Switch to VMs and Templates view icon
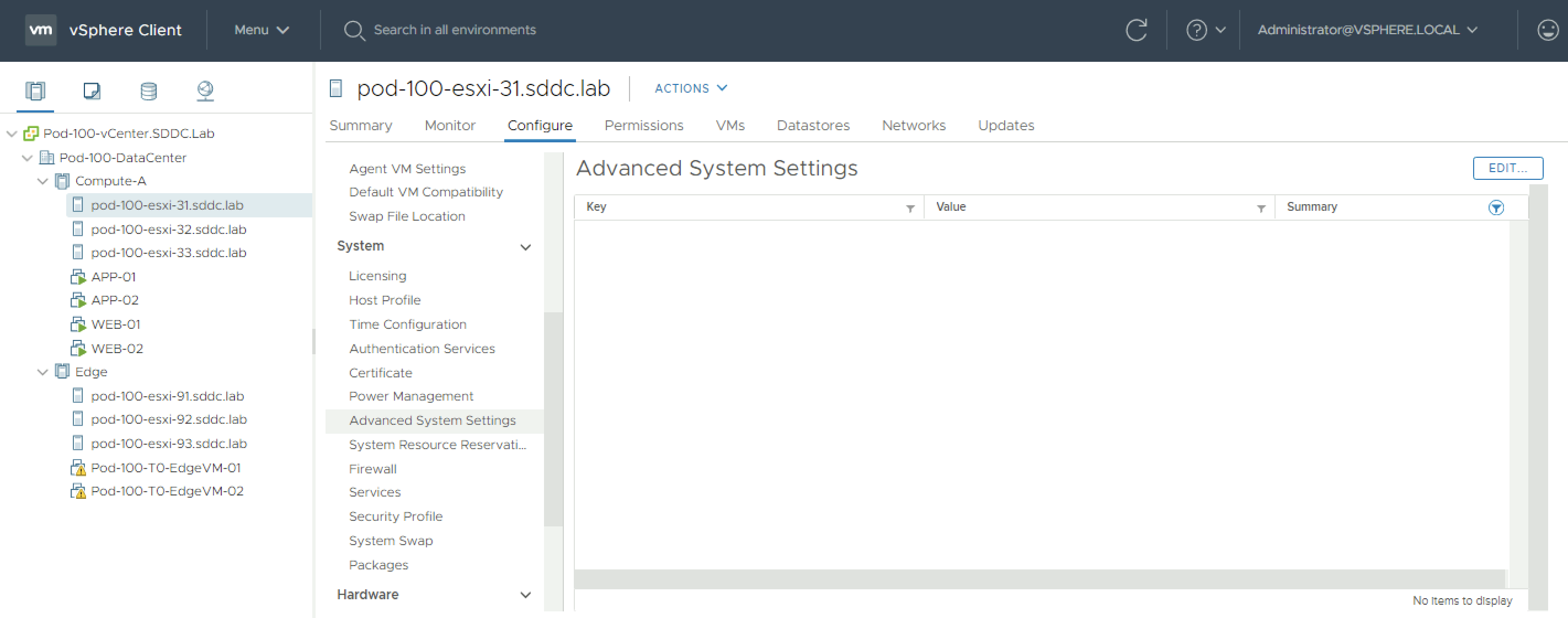 point(92,90)
